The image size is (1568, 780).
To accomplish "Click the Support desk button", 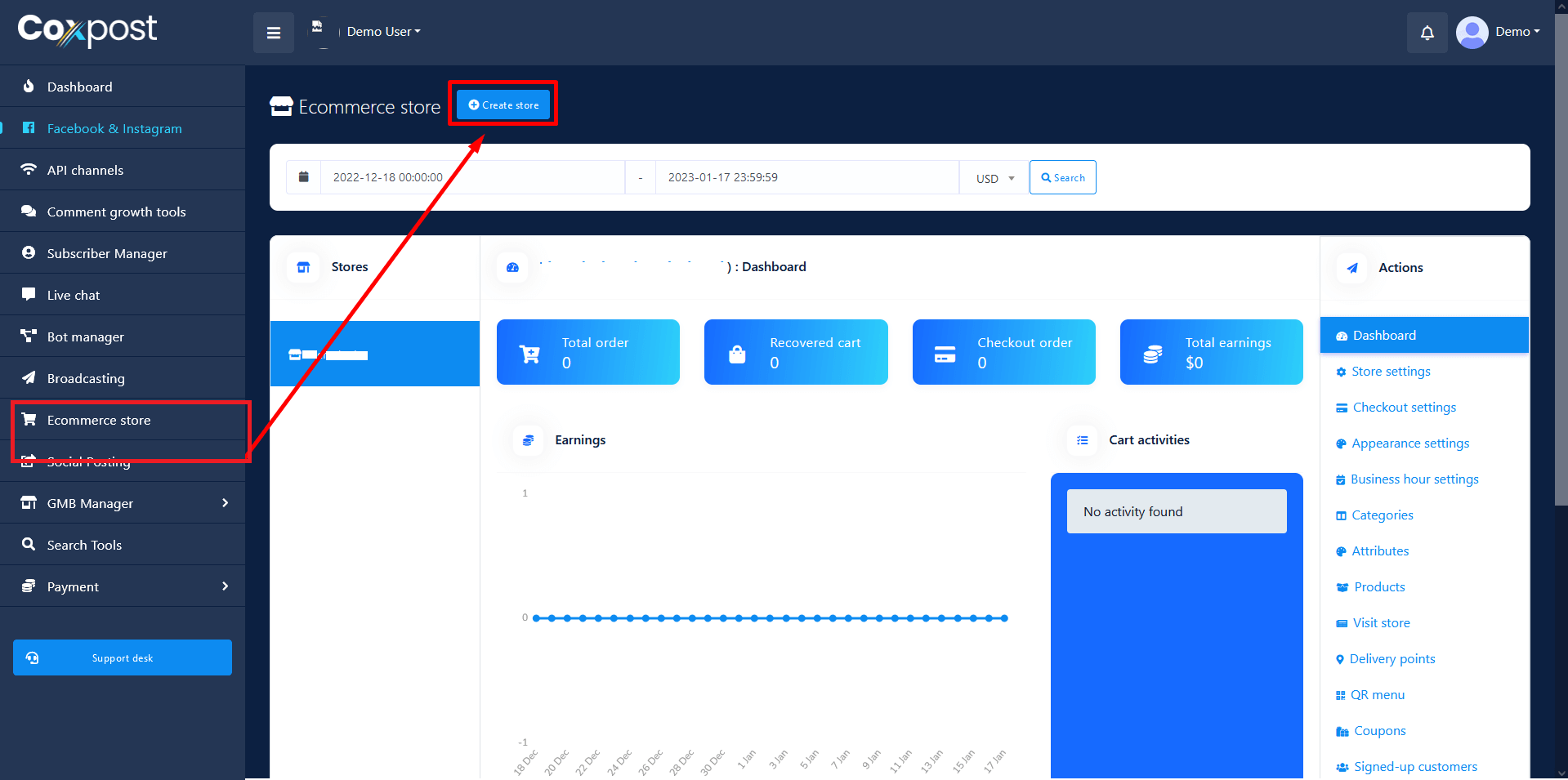I will pos(123,657).
